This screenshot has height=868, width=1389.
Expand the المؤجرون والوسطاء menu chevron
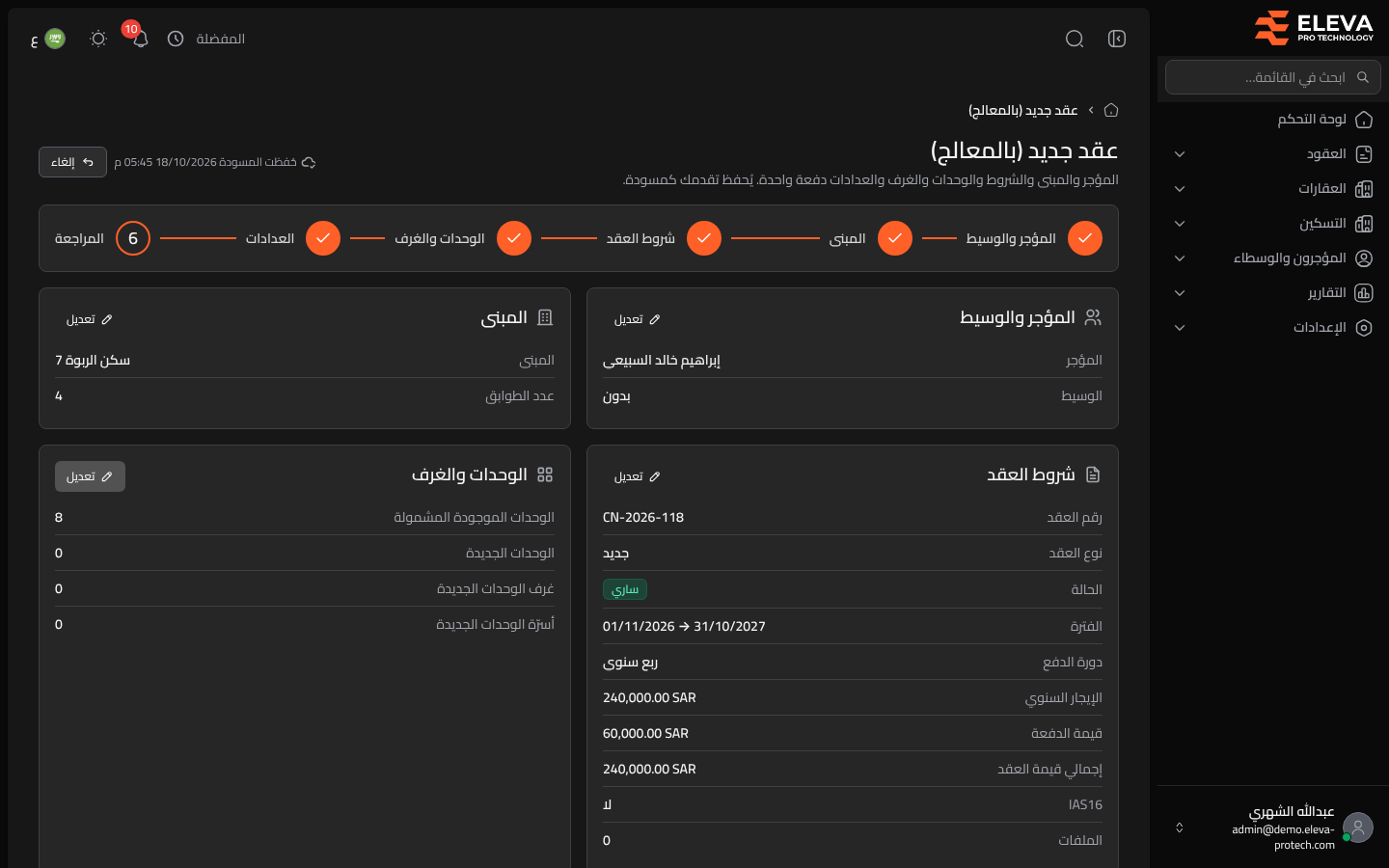(x=1180, y=258)
